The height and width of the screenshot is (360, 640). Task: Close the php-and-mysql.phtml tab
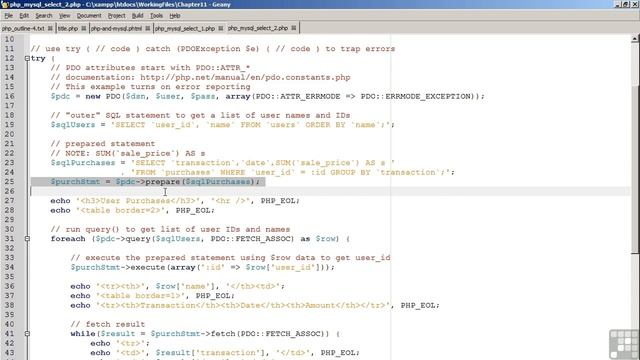pos(148,28)
